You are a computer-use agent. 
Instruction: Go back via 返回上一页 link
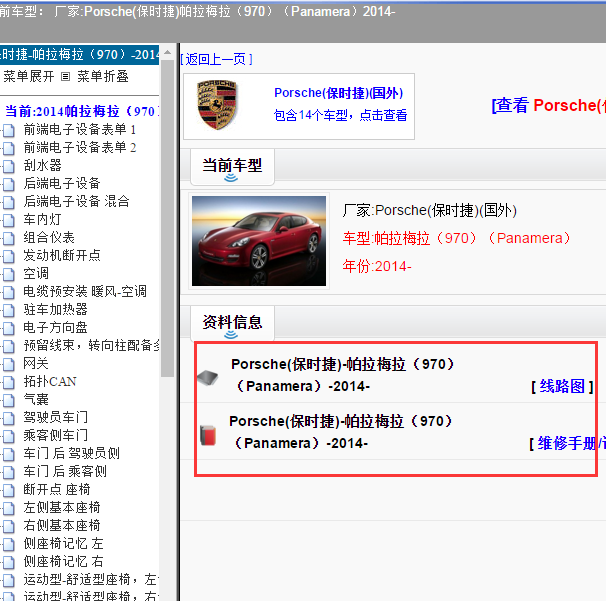click(x=216, y=59)
